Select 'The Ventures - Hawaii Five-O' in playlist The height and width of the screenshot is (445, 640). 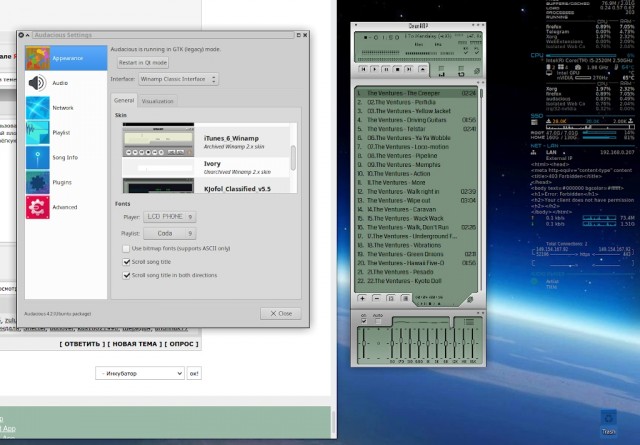click(416, 263)
